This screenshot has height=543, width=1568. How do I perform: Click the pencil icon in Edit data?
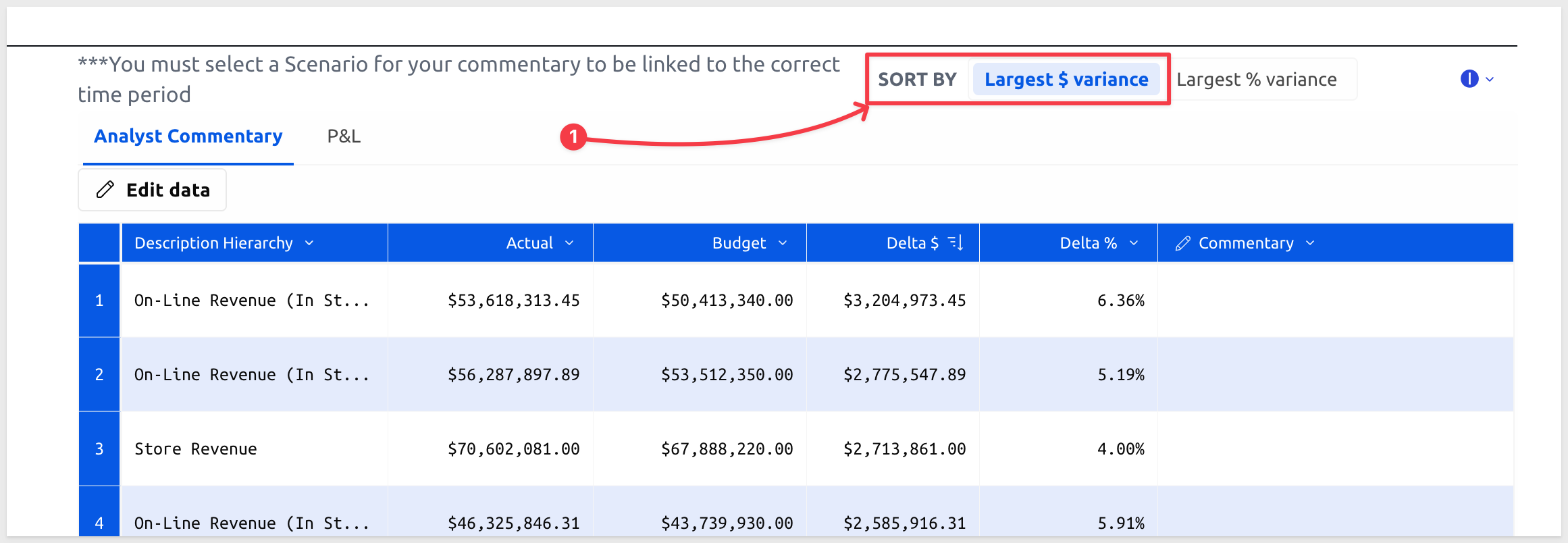pos(105,190)
